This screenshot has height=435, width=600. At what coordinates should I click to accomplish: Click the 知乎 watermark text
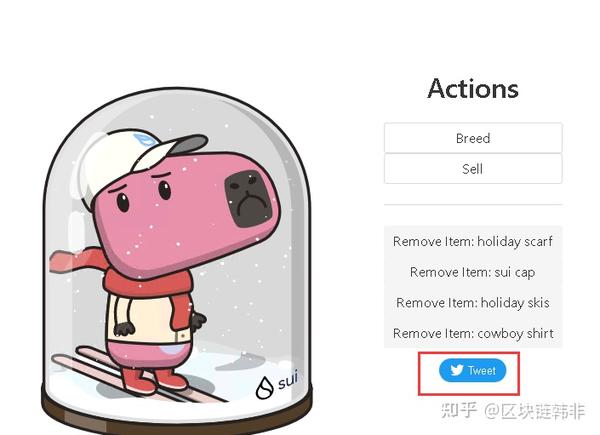pyautogui.click(x=459, y=411)
